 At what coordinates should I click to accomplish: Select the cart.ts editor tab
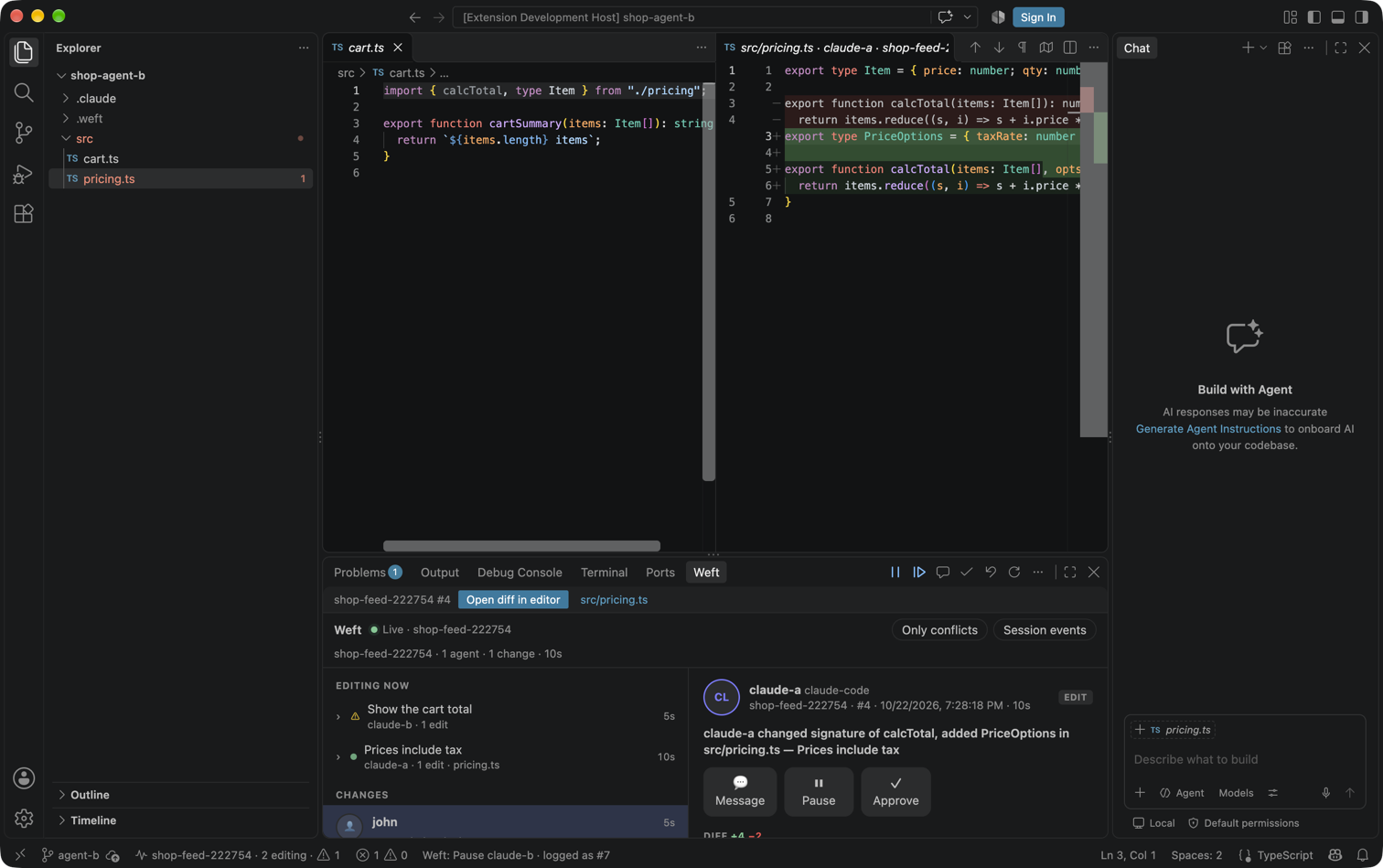[366, 48]
